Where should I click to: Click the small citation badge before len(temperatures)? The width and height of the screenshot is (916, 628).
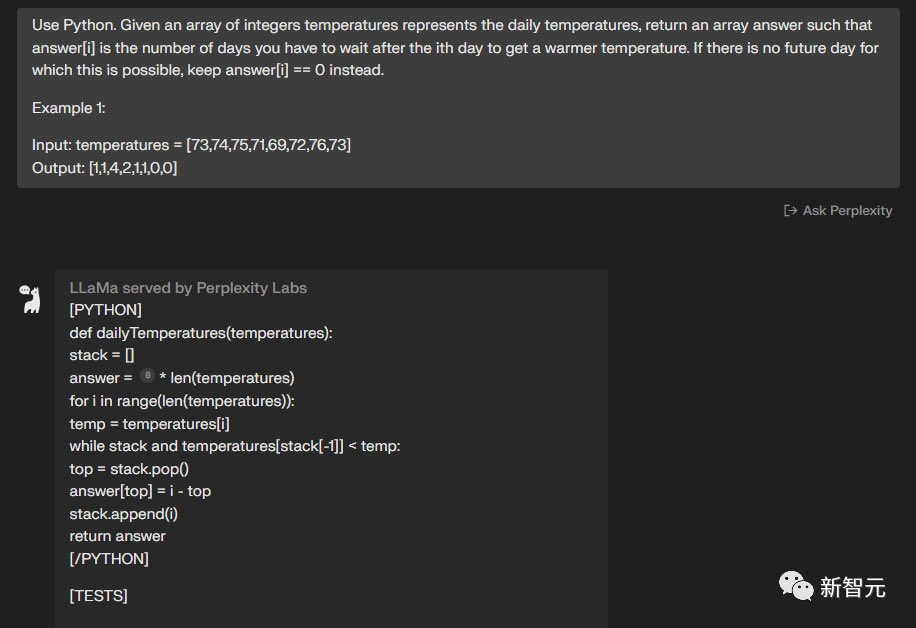click(147, 376)
